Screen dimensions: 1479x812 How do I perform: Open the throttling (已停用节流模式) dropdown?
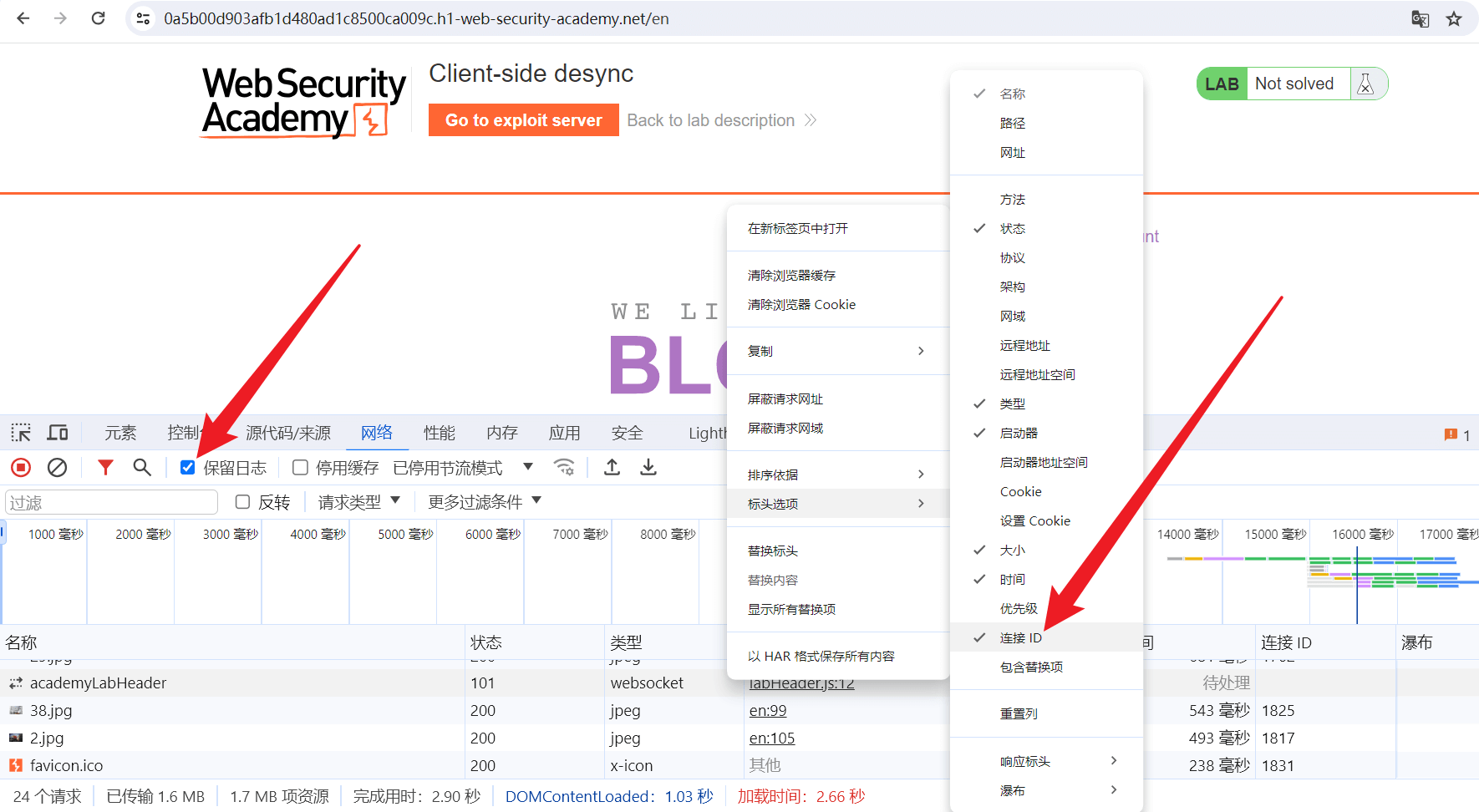(463, 468)
